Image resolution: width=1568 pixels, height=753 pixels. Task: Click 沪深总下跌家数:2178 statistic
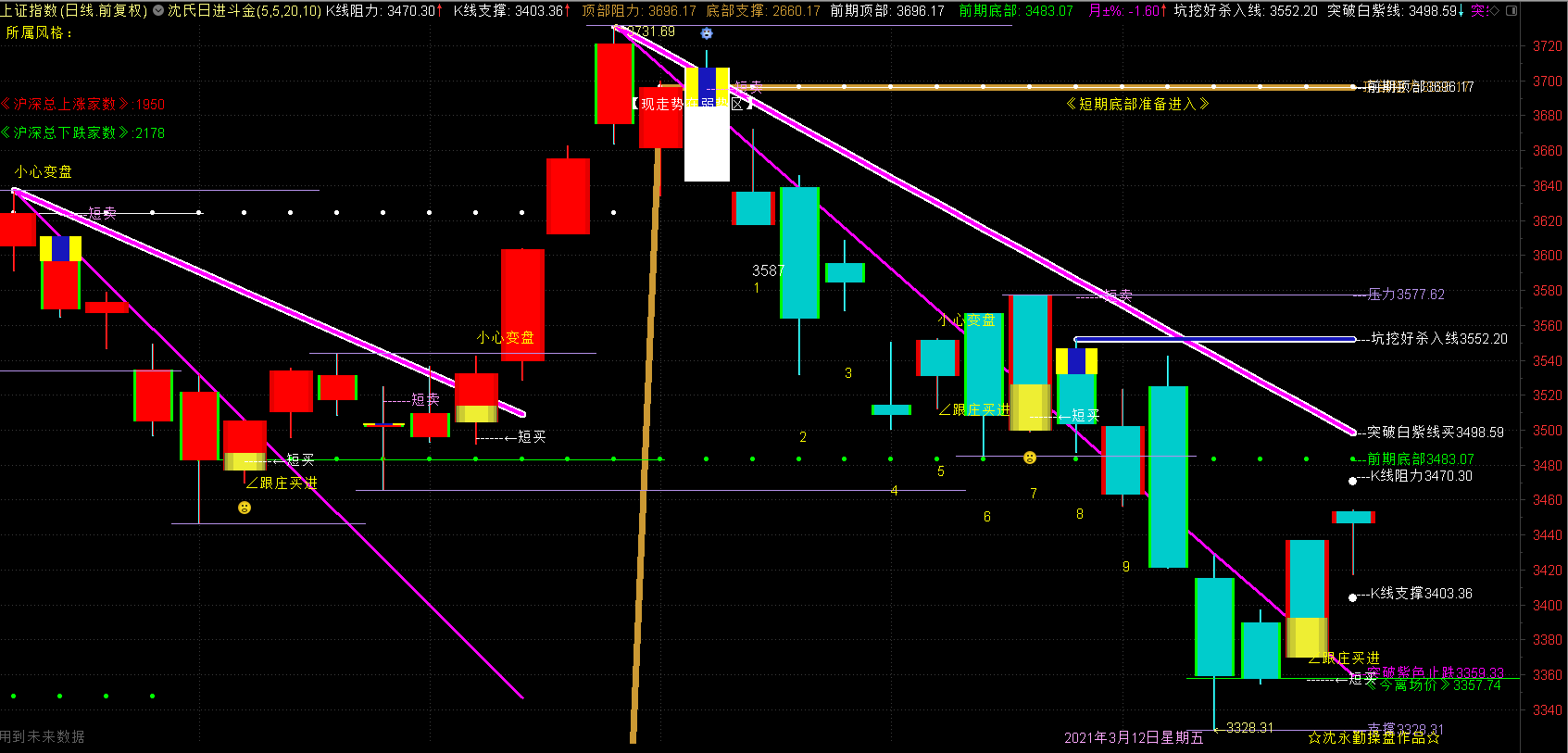tap(83, 132)
